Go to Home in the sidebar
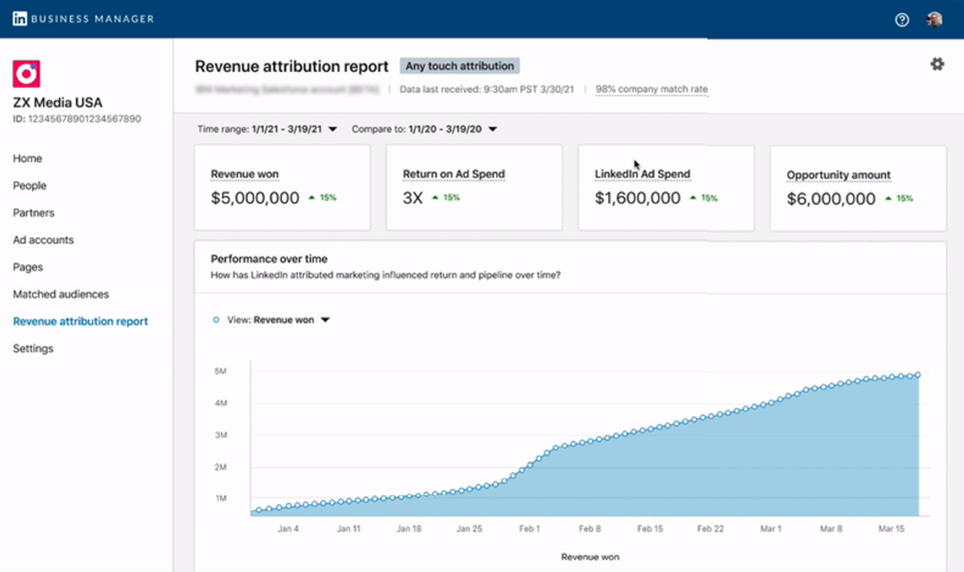 point(28,159)
